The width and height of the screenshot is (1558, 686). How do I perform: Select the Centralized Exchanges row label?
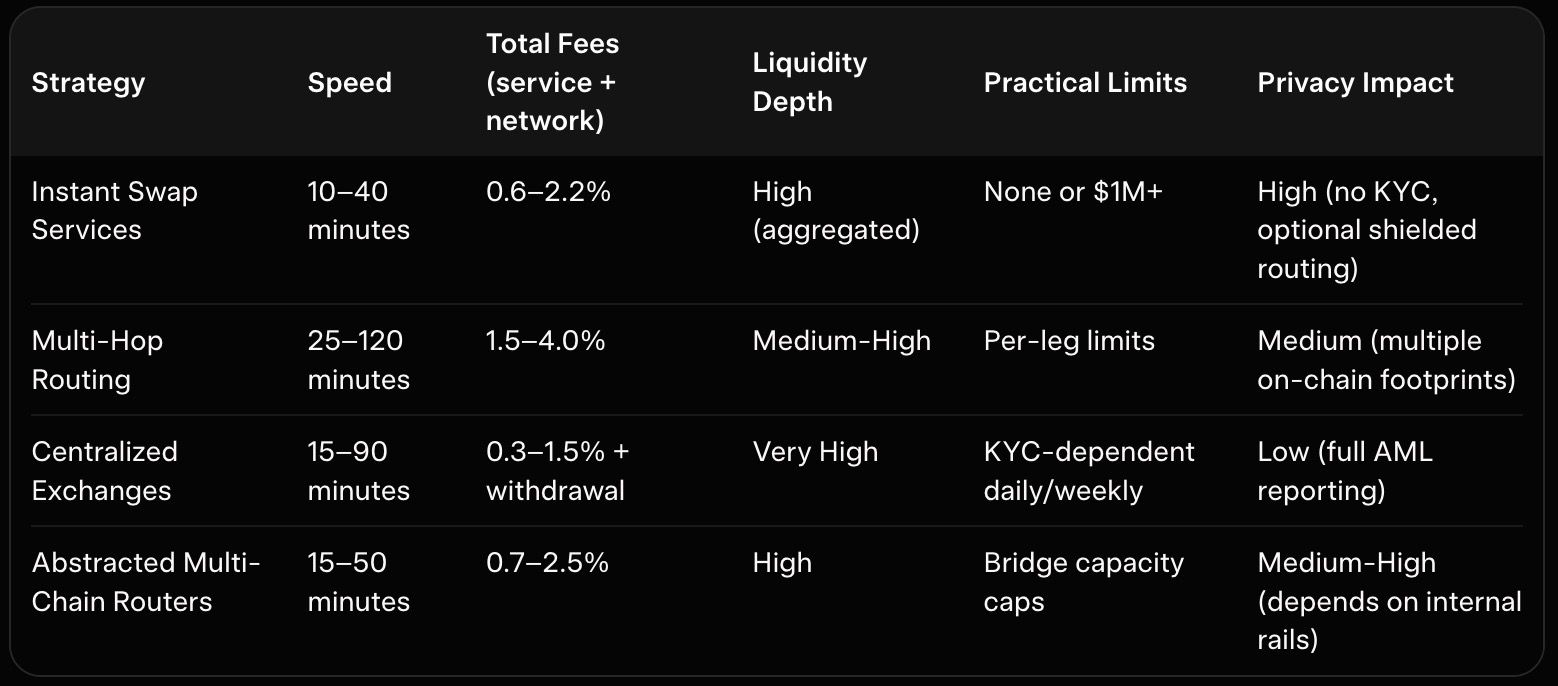(104, 471)
